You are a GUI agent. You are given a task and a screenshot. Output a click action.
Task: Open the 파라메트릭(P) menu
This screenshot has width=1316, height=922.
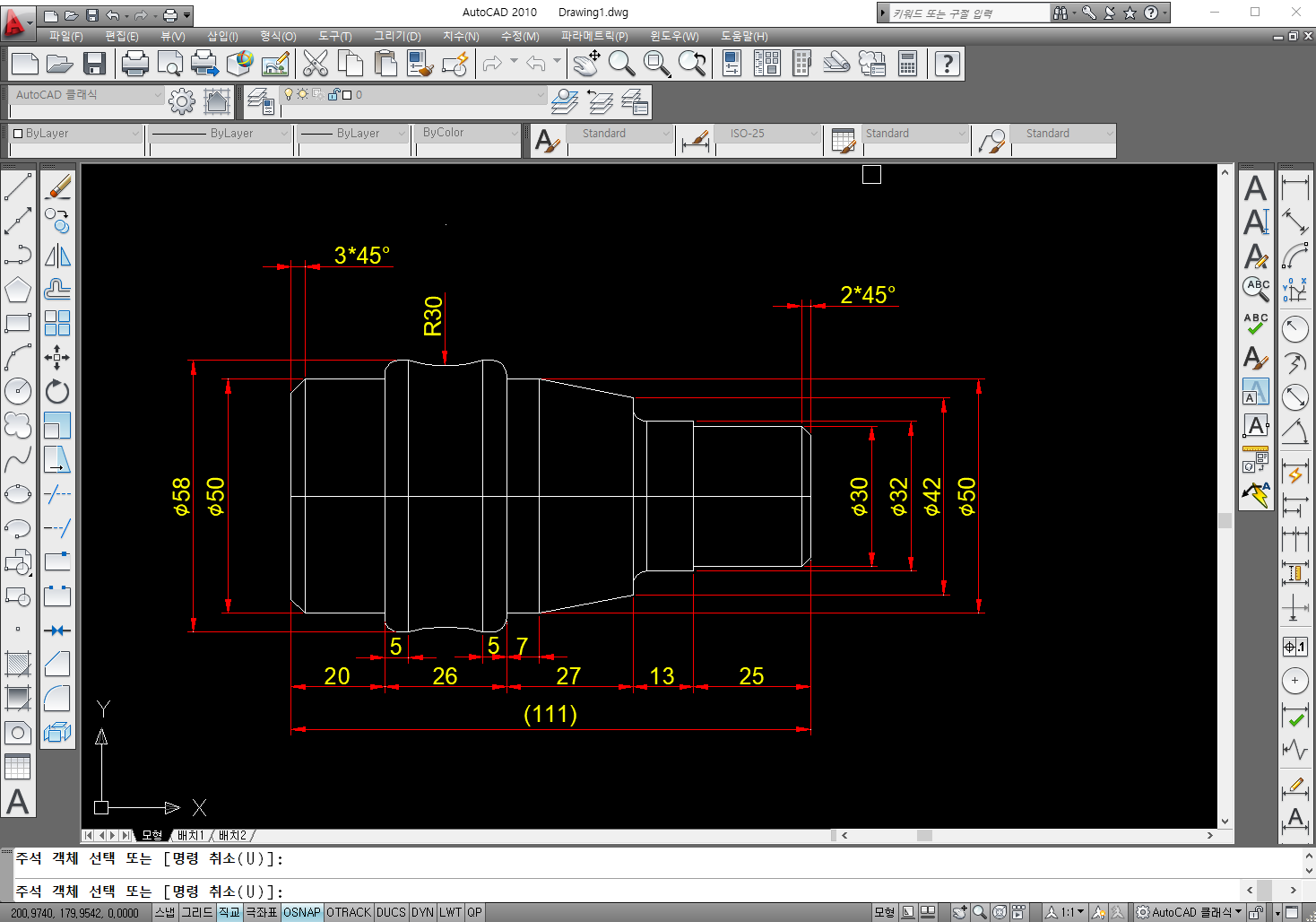(594, 37)
